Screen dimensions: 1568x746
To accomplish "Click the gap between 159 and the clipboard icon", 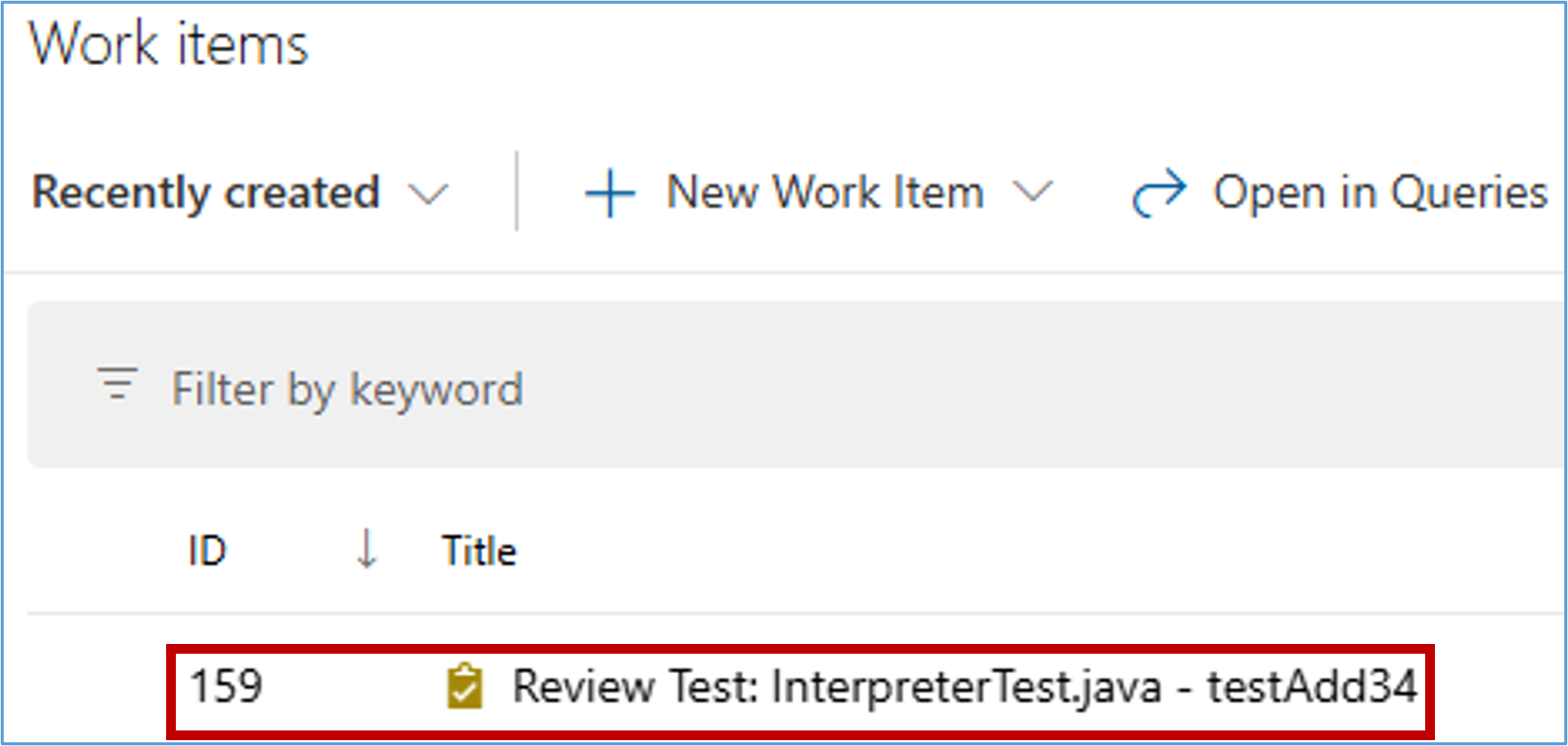I will pyautogui.click(x=350, y=687).
